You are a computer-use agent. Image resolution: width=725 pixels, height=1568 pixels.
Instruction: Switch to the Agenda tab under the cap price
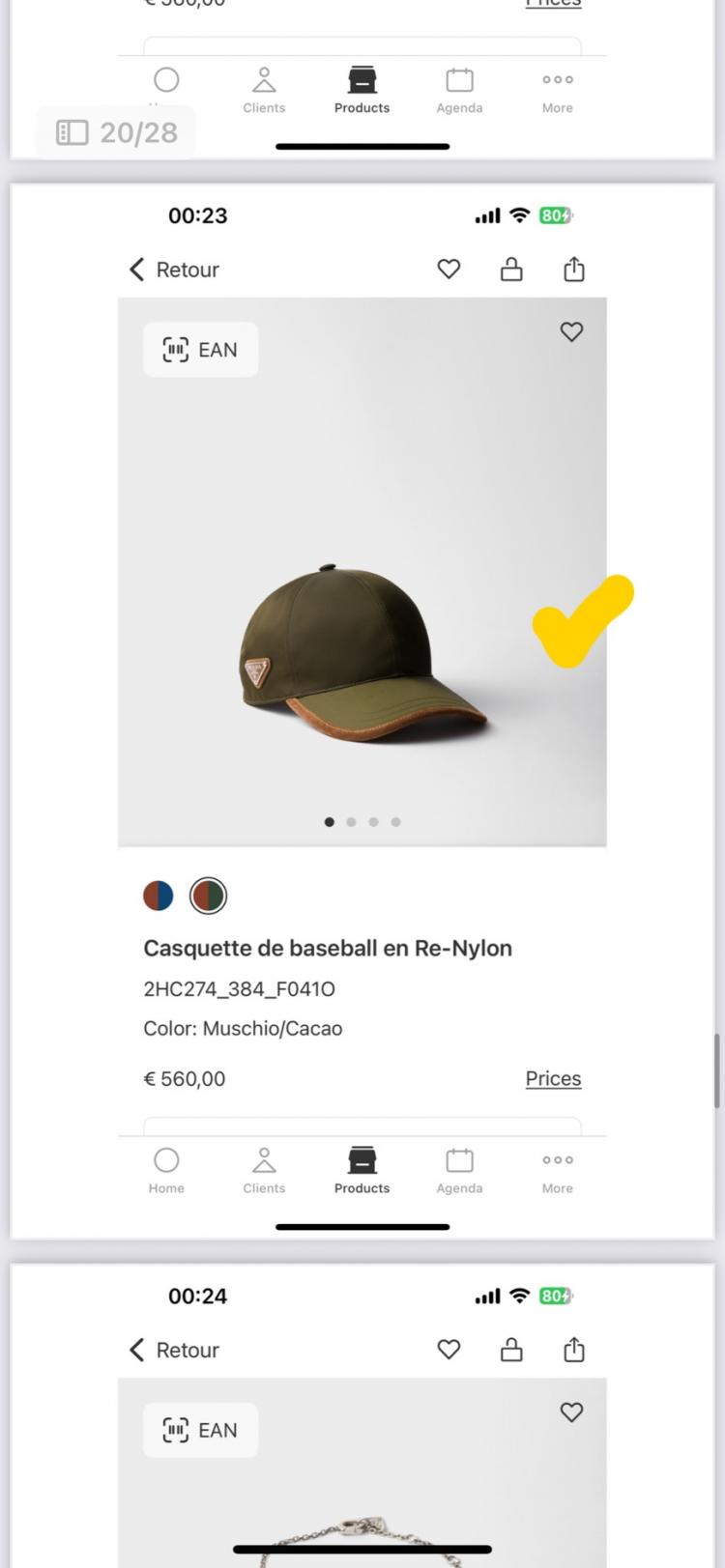(459, 1169)
